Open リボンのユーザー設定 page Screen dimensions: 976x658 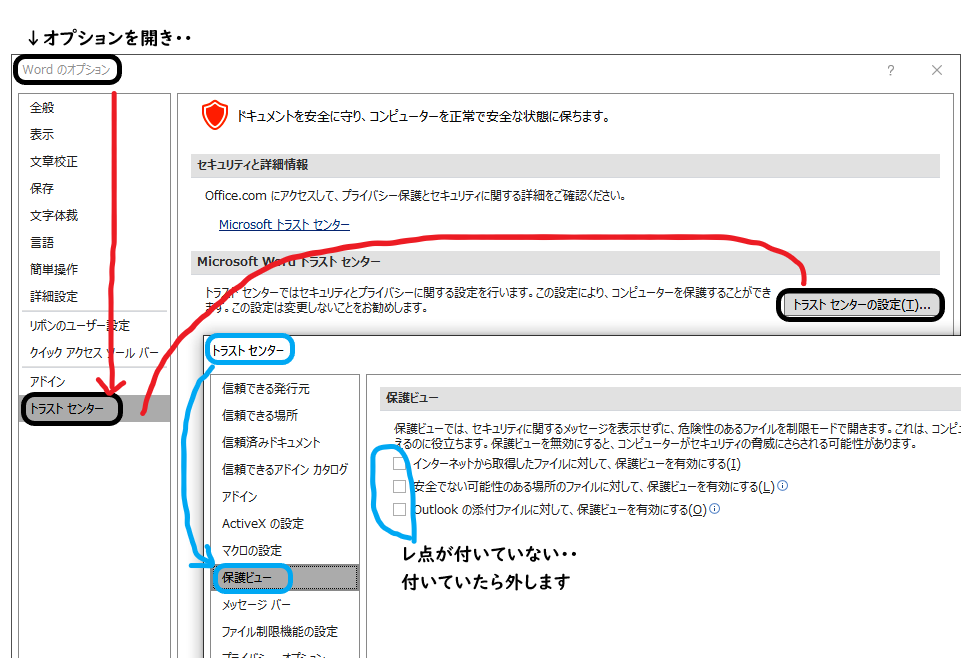(80, 326)
